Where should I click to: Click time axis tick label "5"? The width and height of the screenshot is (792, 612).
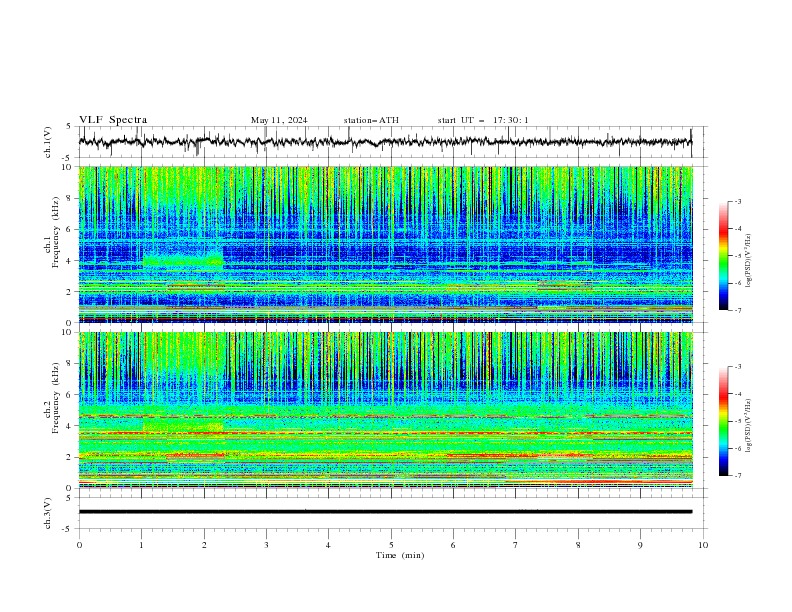391,545
